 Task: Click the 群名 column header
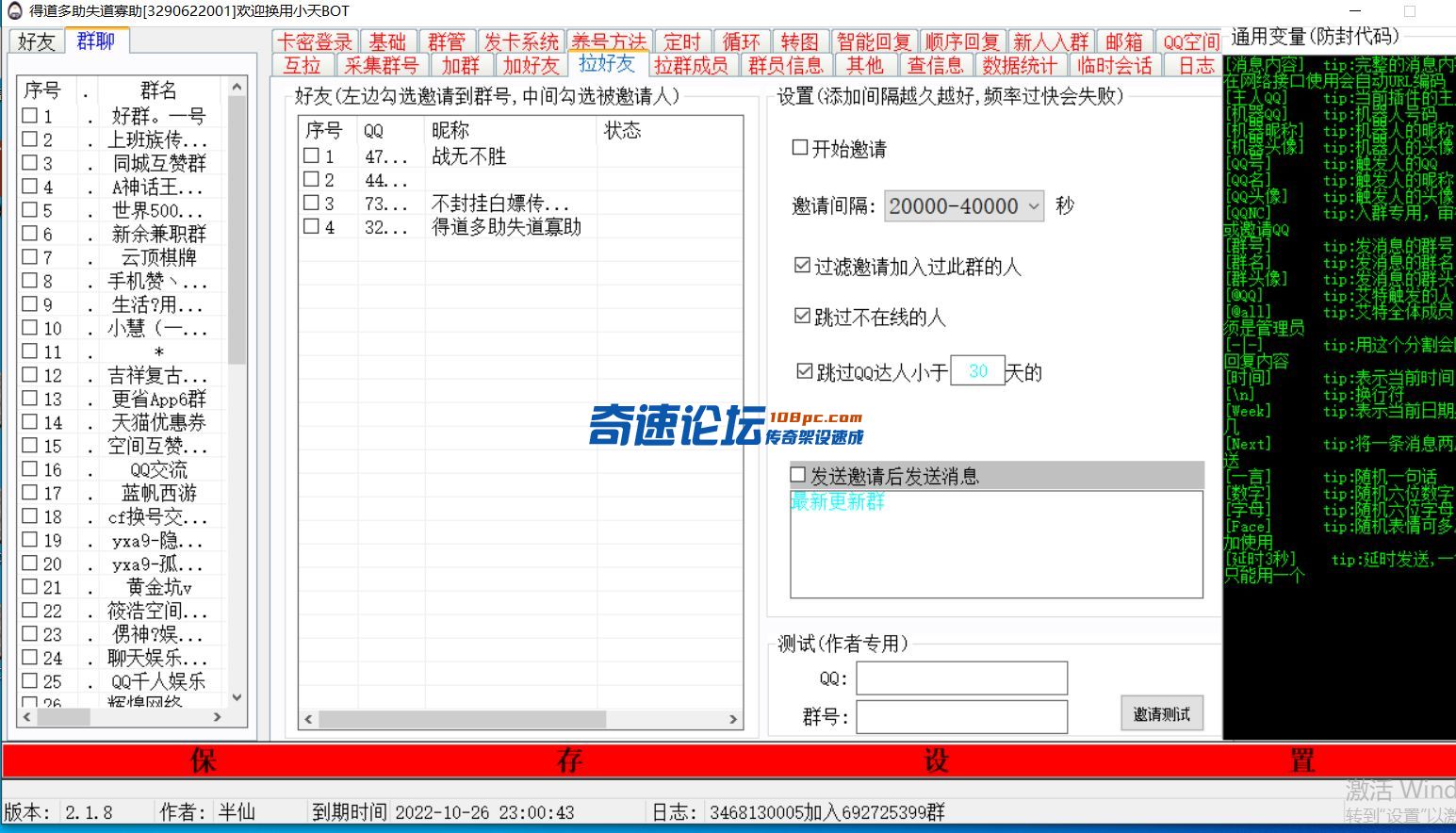[x=158, y=90]
